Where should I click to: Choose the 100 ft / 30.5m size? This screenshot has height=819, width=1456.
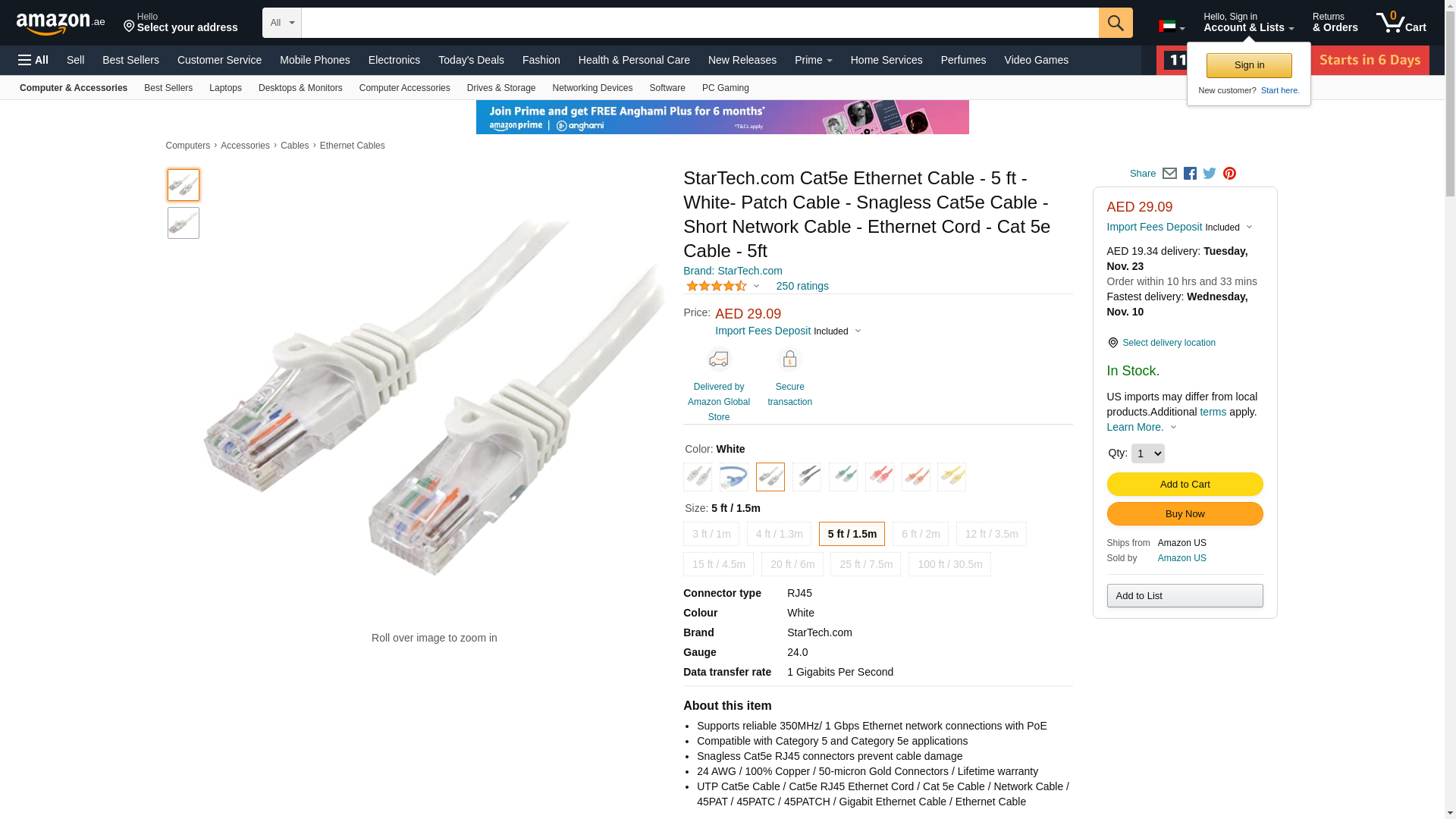click(x=949, y=564)
